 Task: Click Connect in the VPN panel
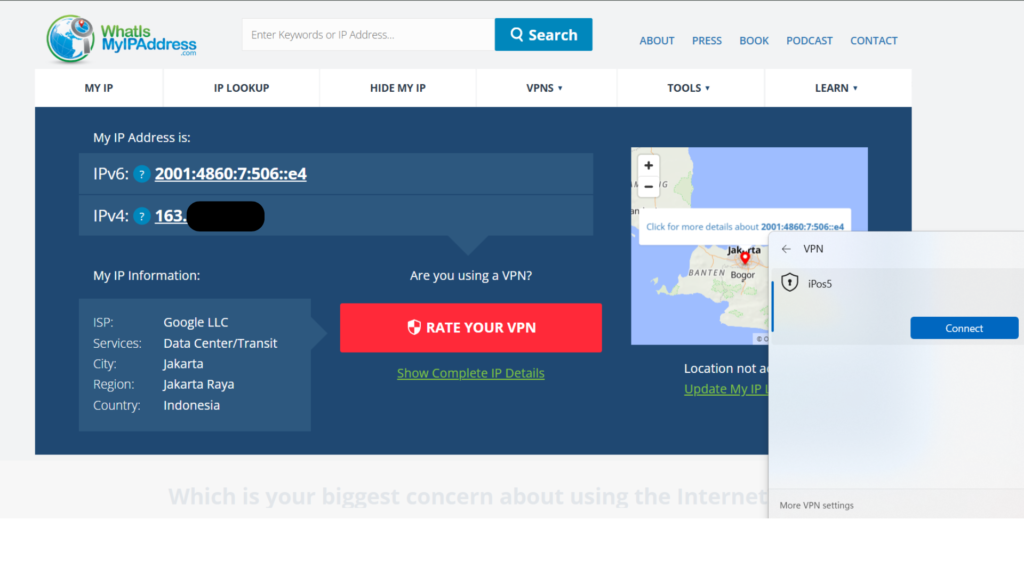click(x=964, y=328)
